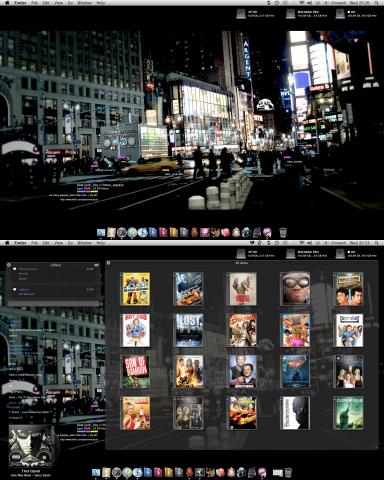Open the LOST cover in the movie grid
This screenshot has width=384, height=480.
coord(189,330)
